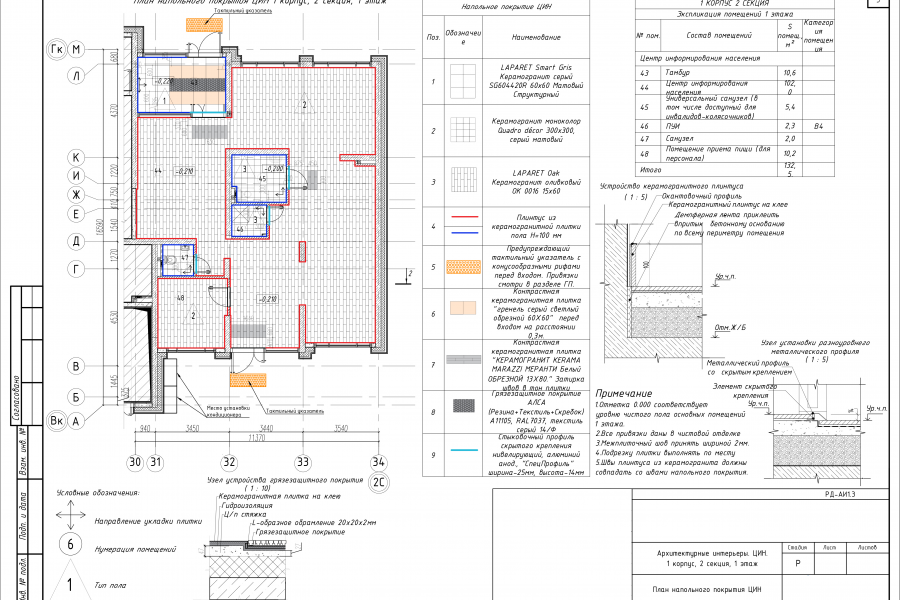Select the 'ПУИ' room table row
900x600 pixels.
pos(735,126)
